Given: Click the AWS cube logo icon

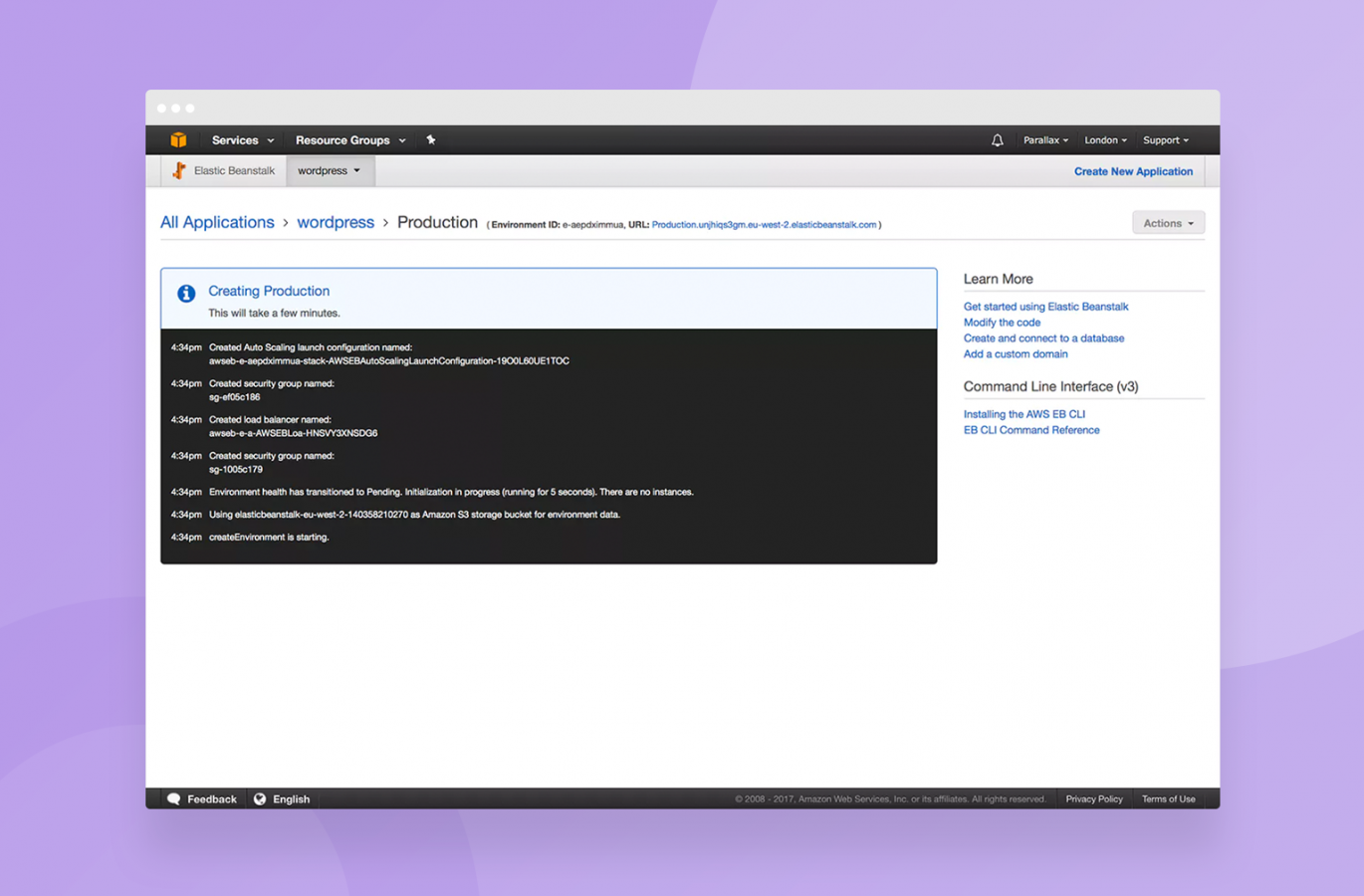Looking at the screenshot, I should pyautogui.click(x=178, y=140).
